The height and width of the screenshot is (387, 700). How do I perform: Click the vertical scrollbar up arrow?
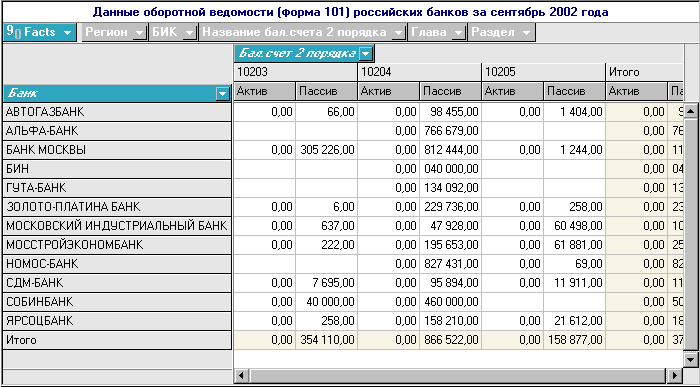pos(691,111)
